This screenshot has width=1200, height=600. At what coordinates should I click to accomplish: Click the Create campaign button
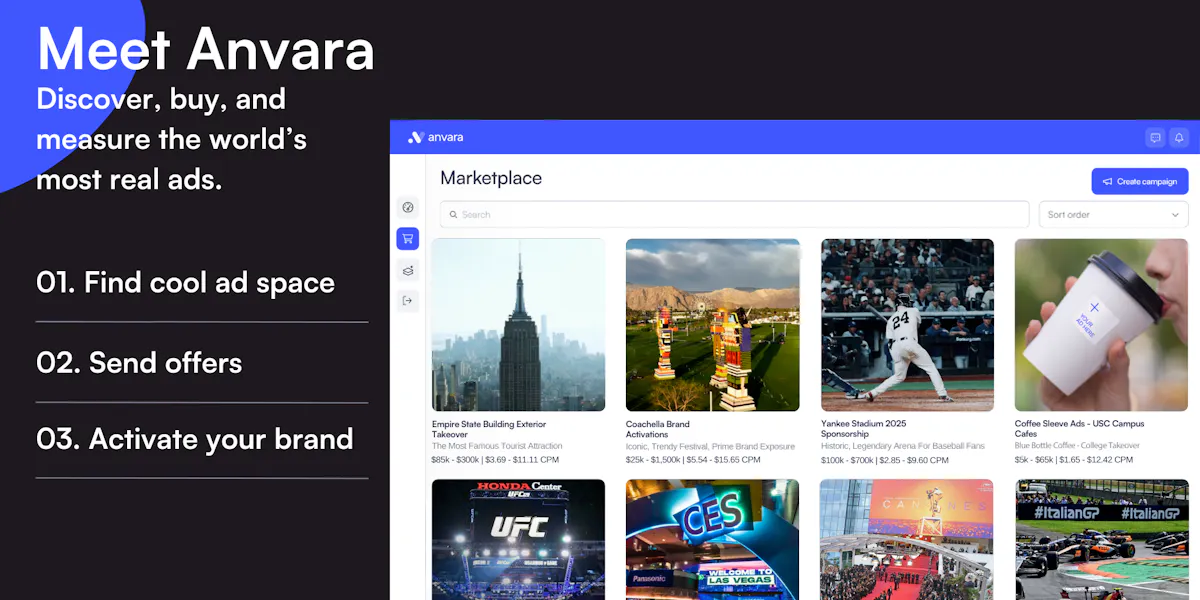1140,181
